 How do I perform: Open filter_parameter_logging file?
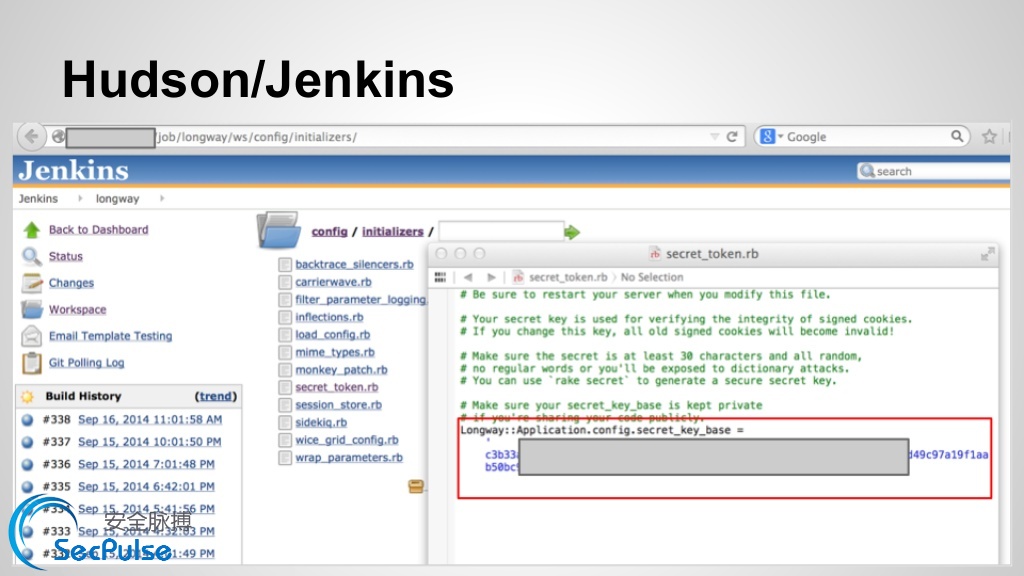tap(360, 300)
